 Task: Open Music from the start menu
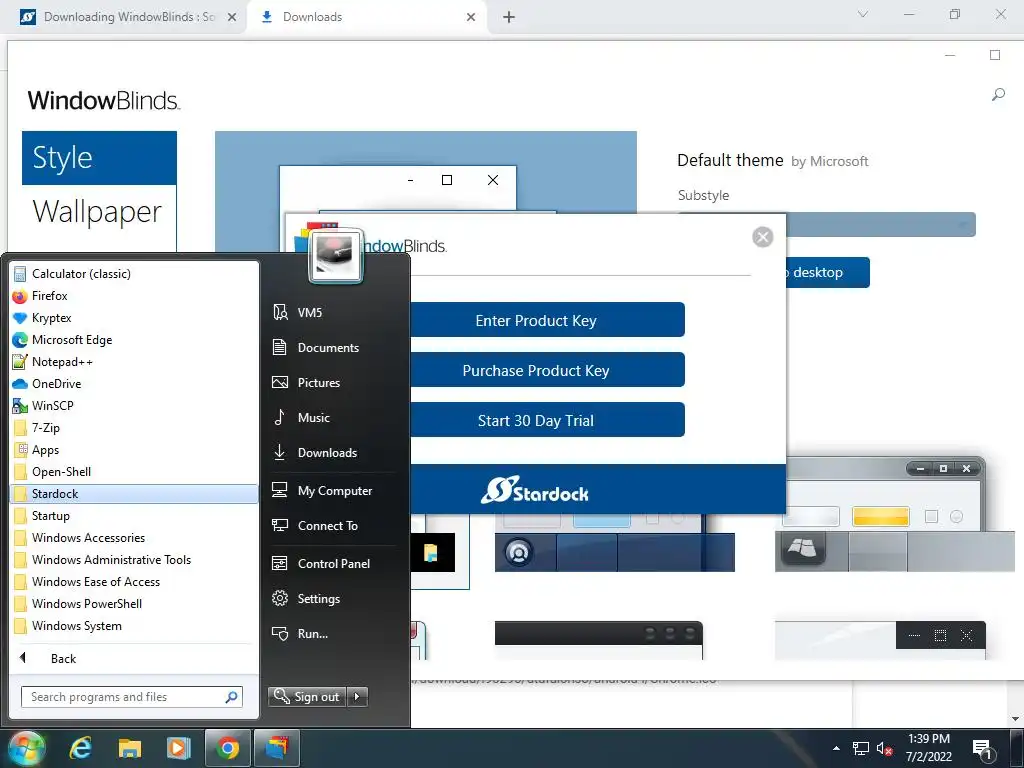click(334, 417)
